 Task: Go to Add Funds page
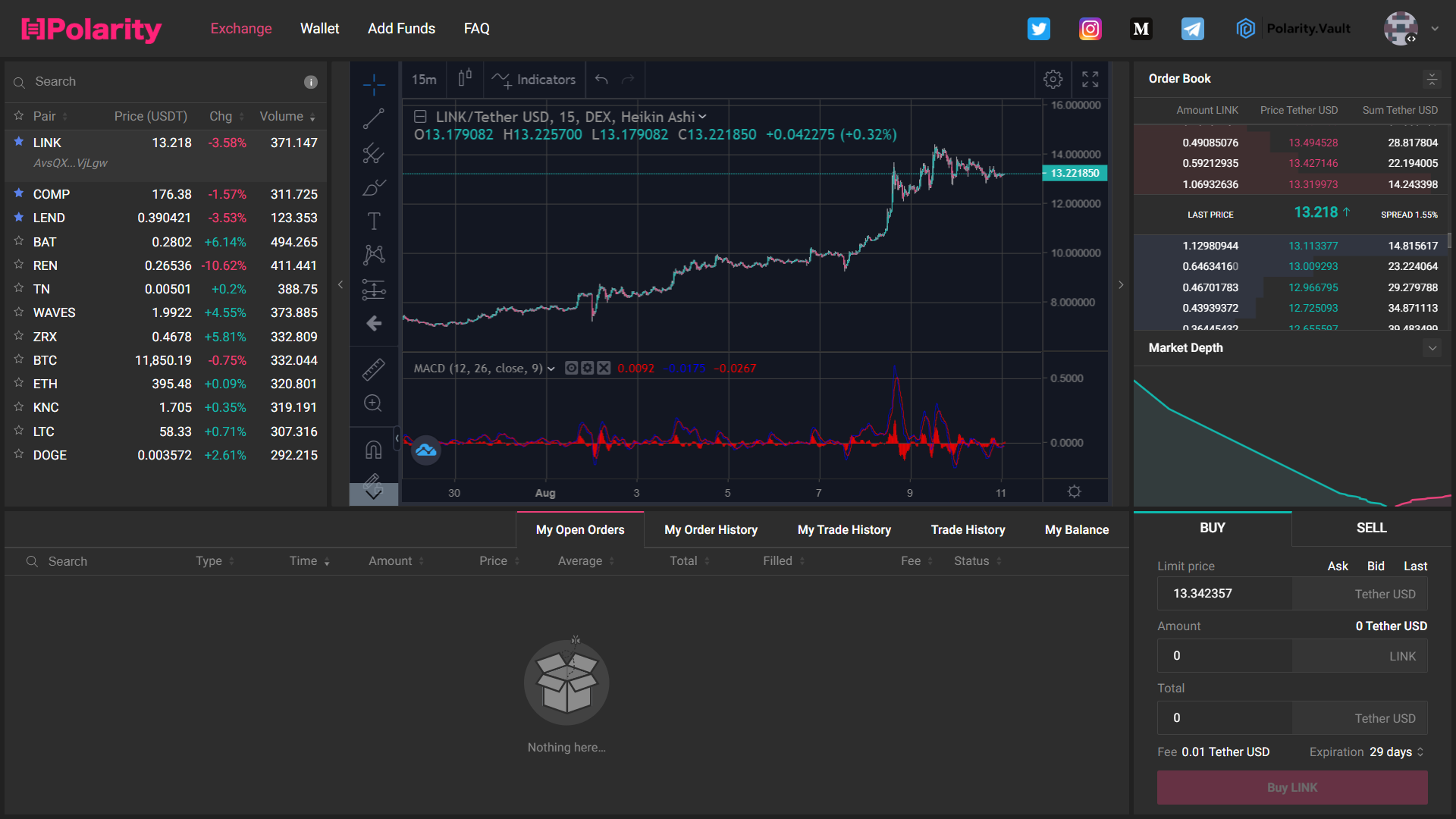[401, 29]
